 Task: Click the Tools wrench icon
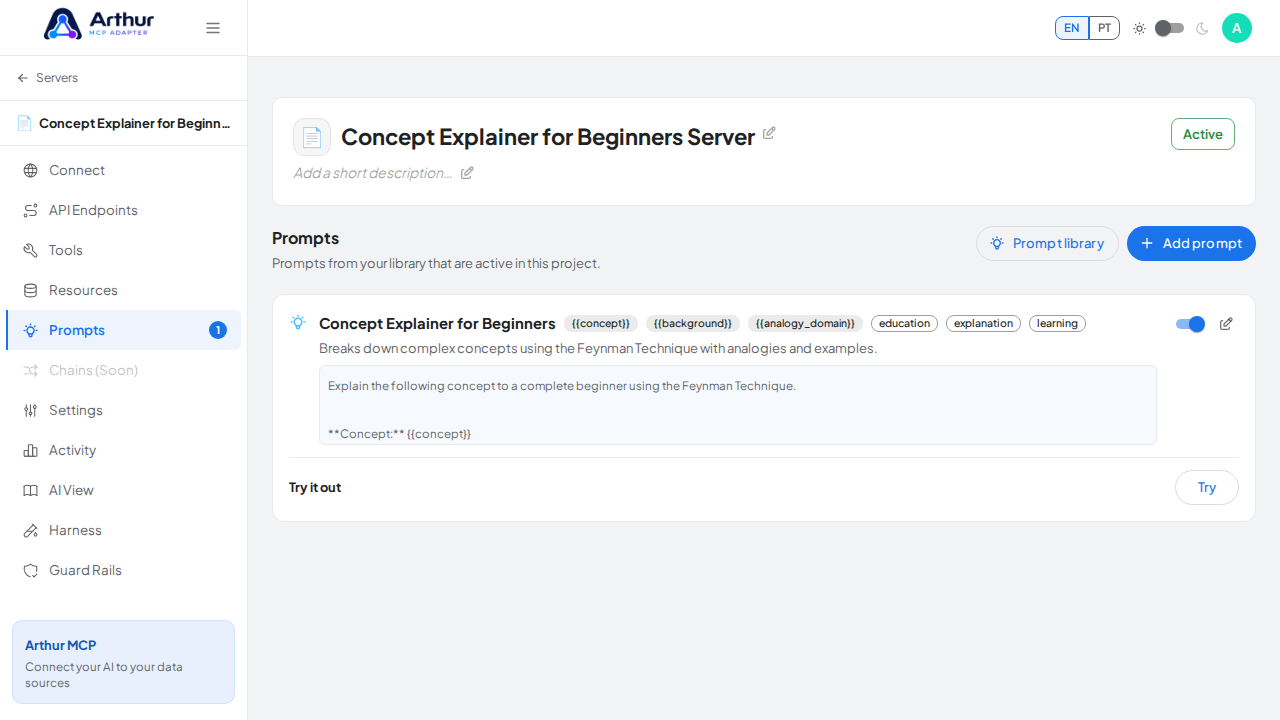[x=30, y=250]
